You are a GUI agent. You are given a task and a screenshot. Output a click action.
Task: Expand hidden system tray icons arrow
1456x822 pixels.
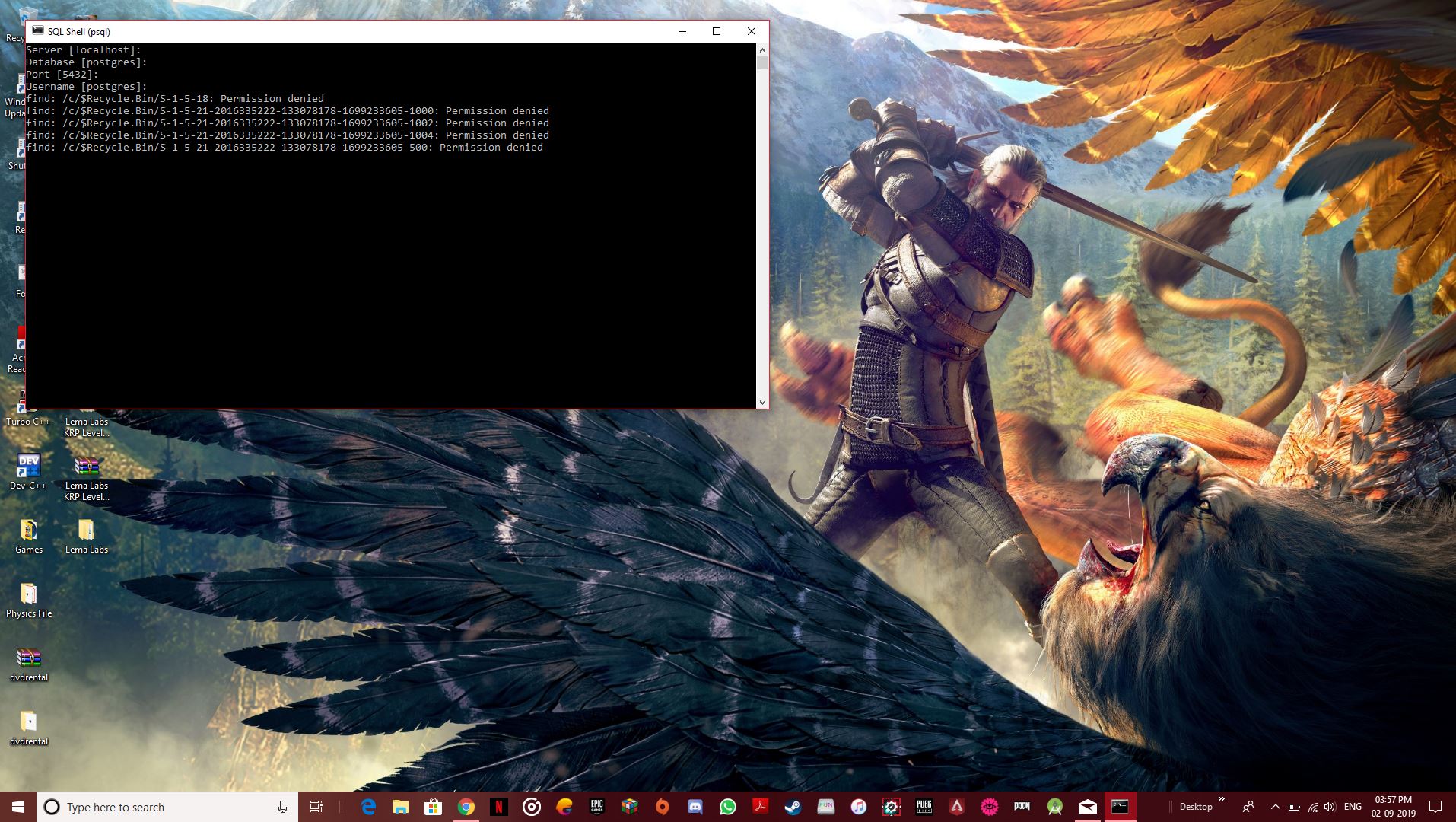click(1275, 807)
